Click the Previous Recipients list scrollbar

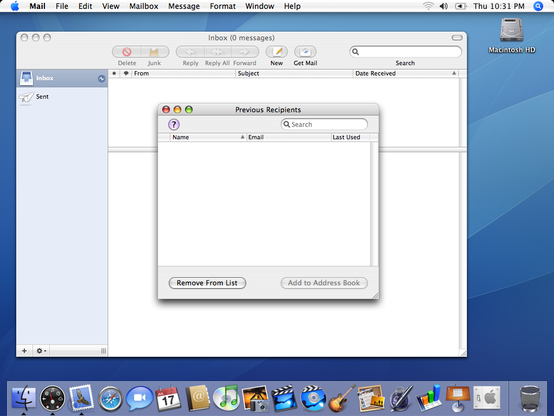(374, 204)
